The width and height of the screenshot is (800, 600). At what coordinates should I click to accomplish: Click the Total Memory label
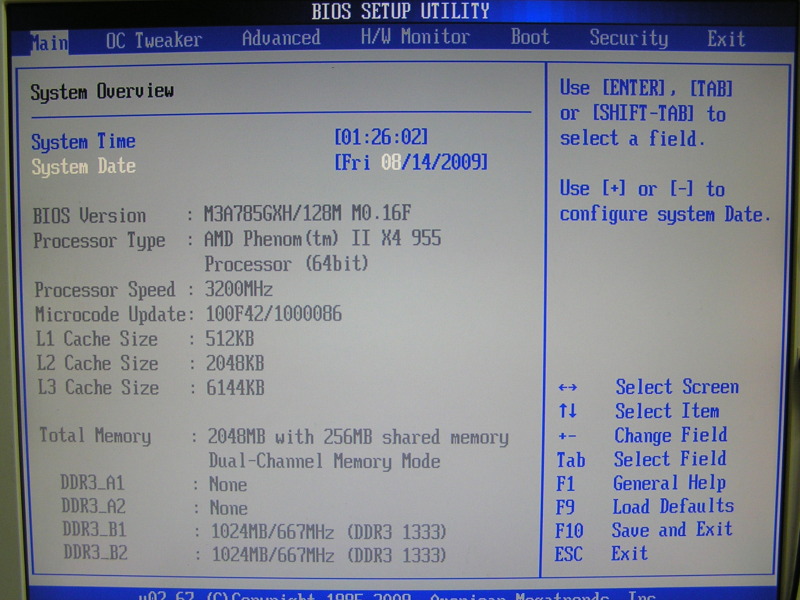(x=95, y=436)
